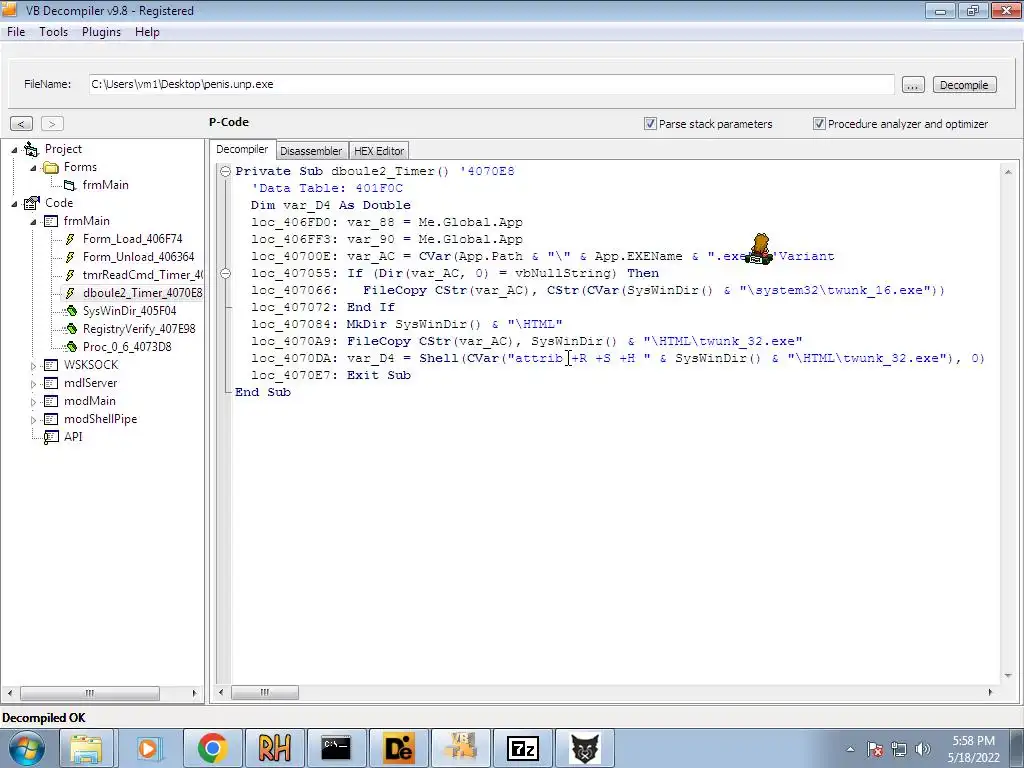The image size is (1024, 768).
Task: Open the Plugins menu
Action: tap(101, 31)
